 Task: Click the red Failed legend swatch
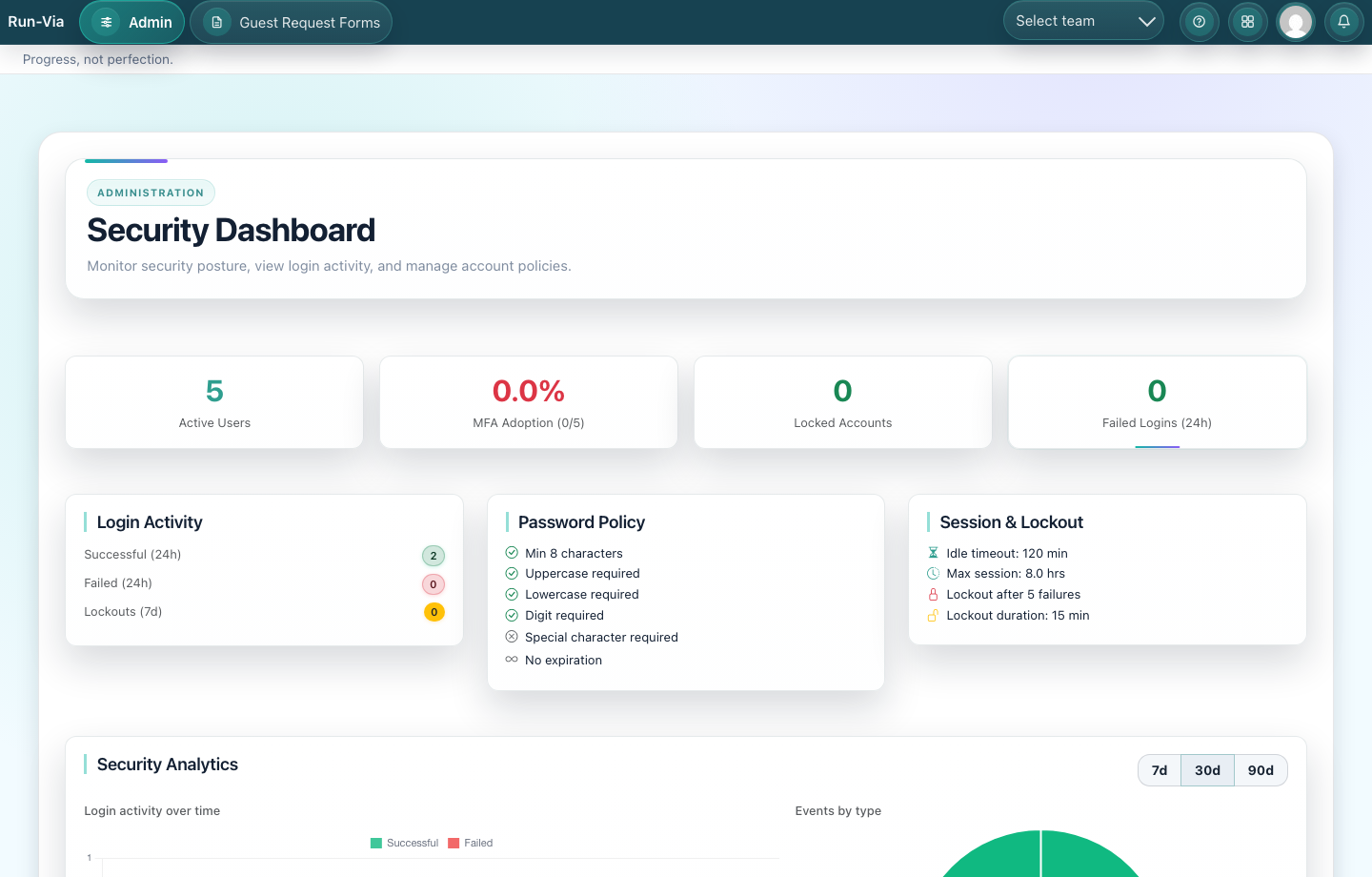[x=454, y=843]
